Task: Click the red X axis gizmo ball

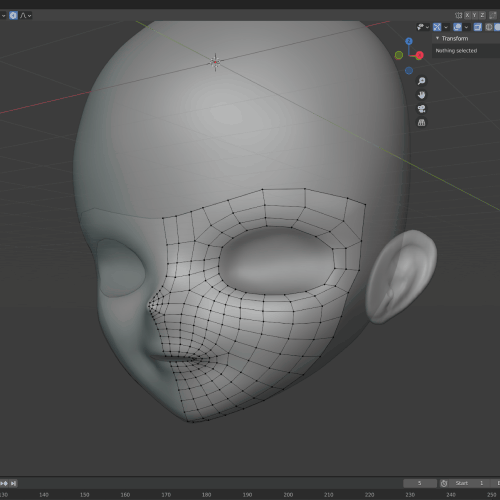Action: pos(419,55)
